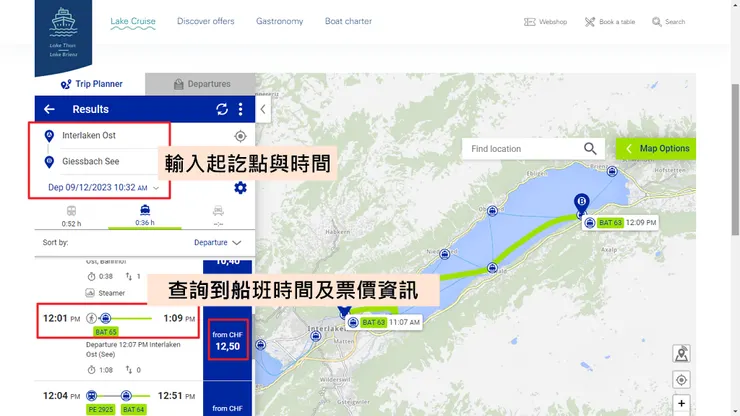Click the from CHF price of 12:04 trip
The width and height of the screenshot is (740, 416).
coord(227,408)
